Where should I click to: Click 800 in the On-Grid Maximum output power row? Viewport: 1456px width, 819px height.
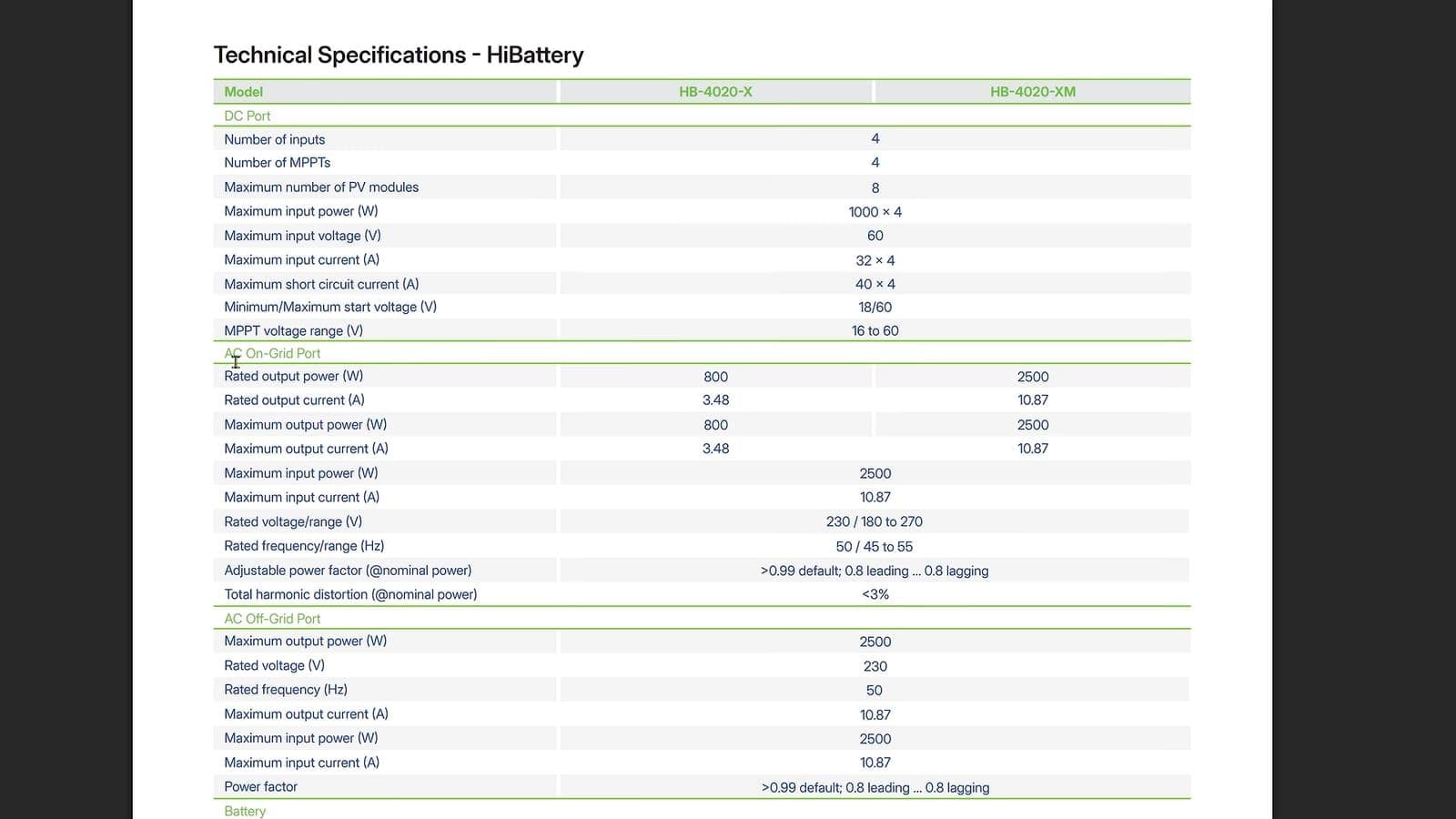coord(716,425)
